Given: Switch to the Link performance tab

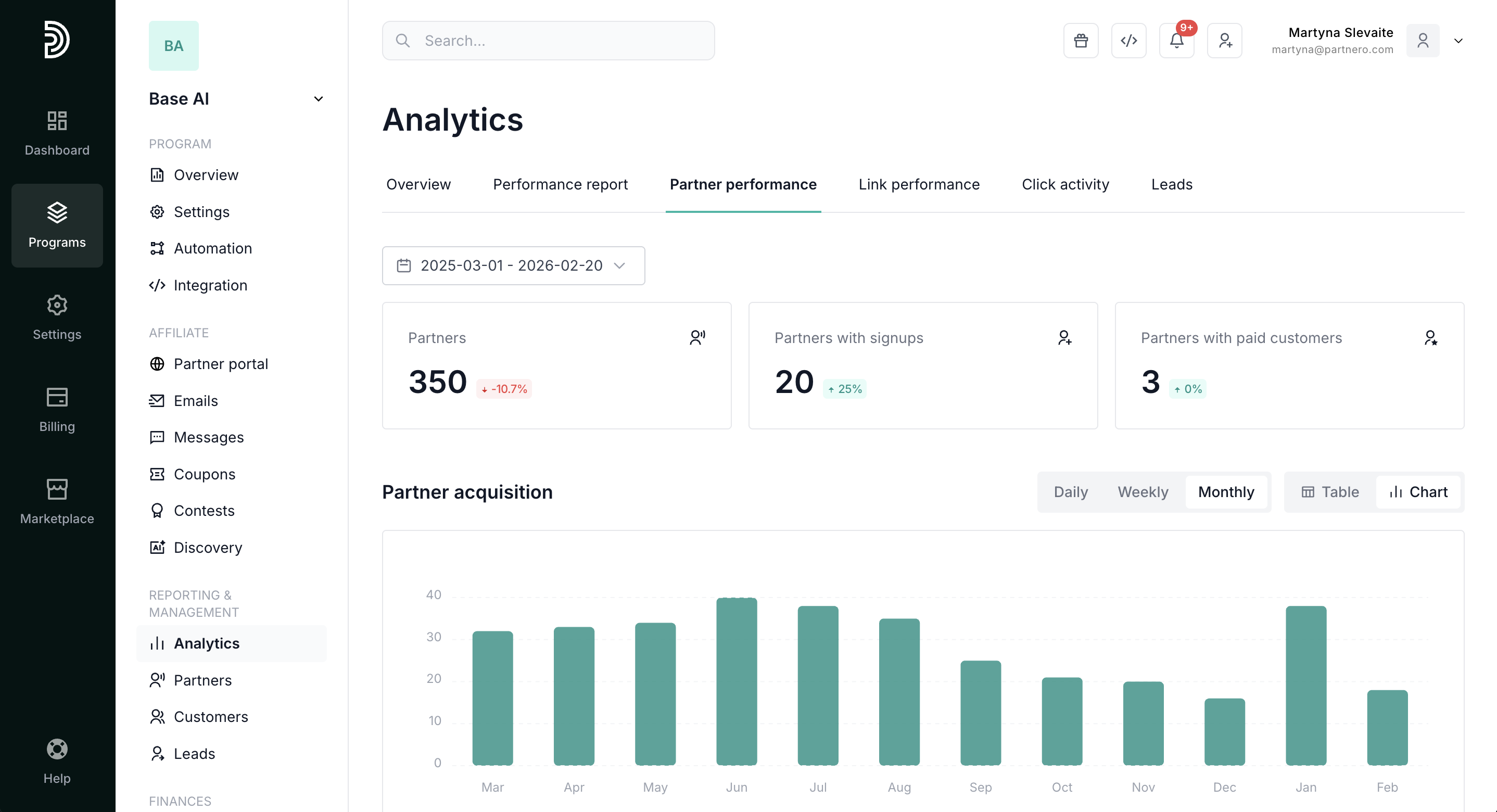Looking at the screenshot, I should [x=919, y=184].
